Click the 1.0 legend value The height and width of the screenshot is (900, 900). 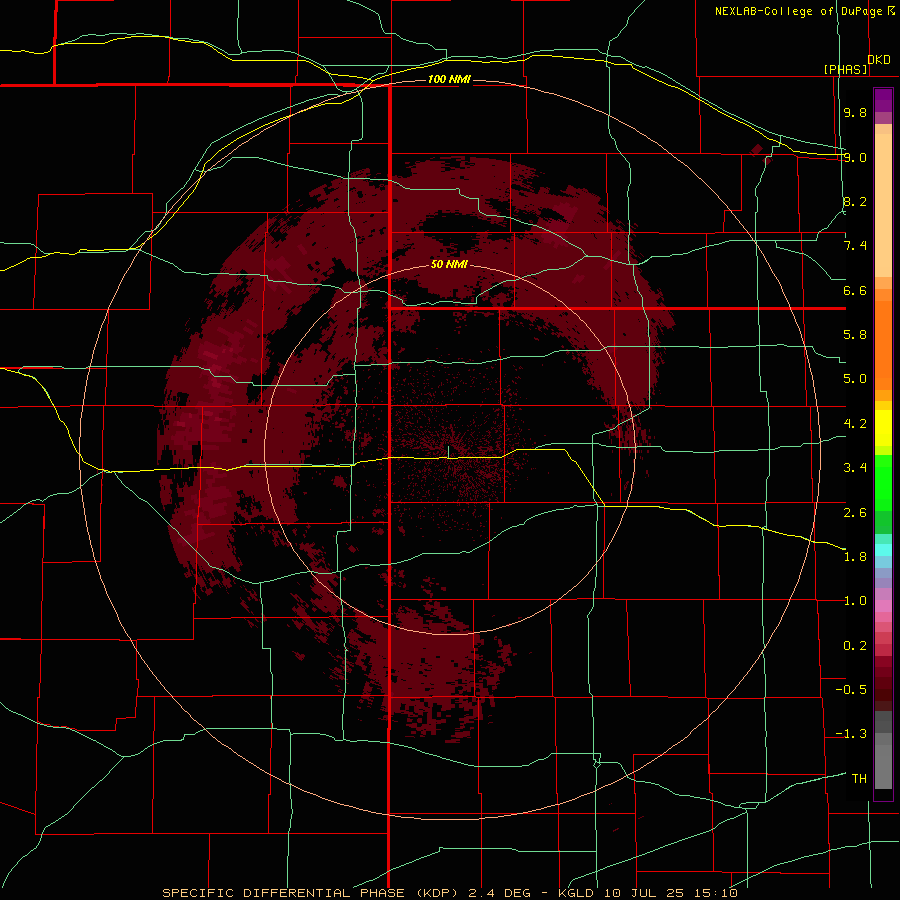point(855,601)
